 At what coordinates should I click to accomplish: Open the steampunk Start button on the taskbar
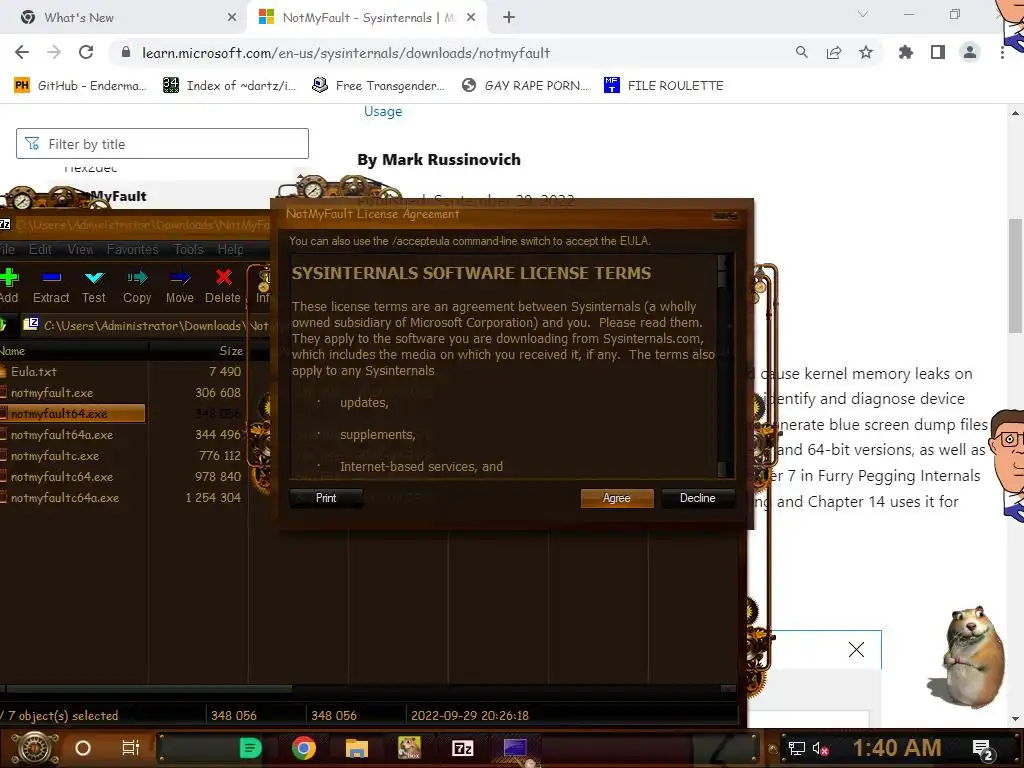point(34,748)
